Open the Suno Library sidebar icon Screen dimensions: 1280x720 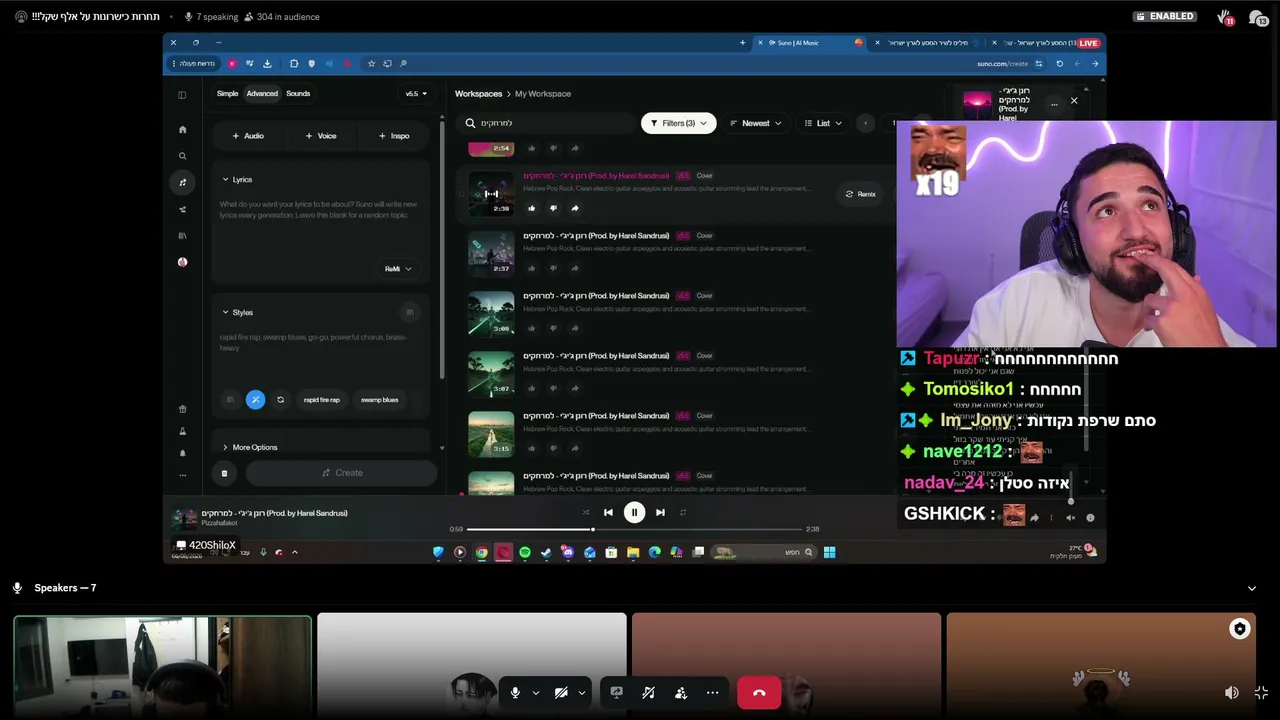point(182,236)
